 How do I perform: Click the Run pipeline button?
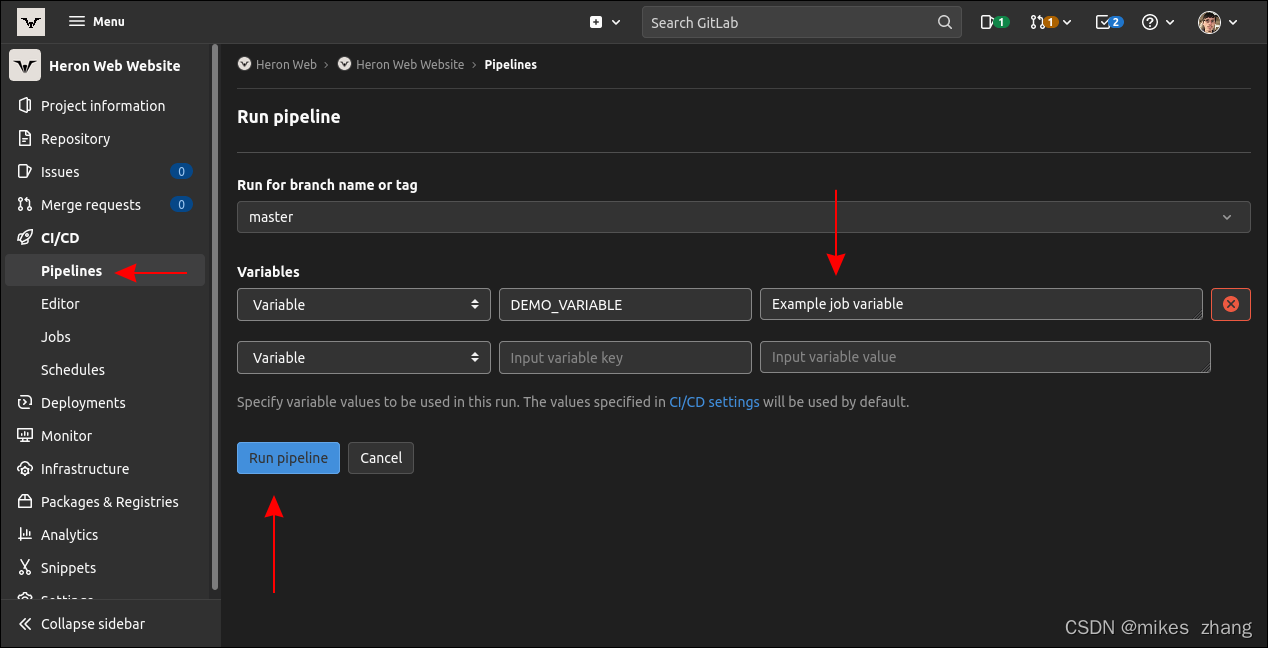pyautogui.click(x=288, y=458)
